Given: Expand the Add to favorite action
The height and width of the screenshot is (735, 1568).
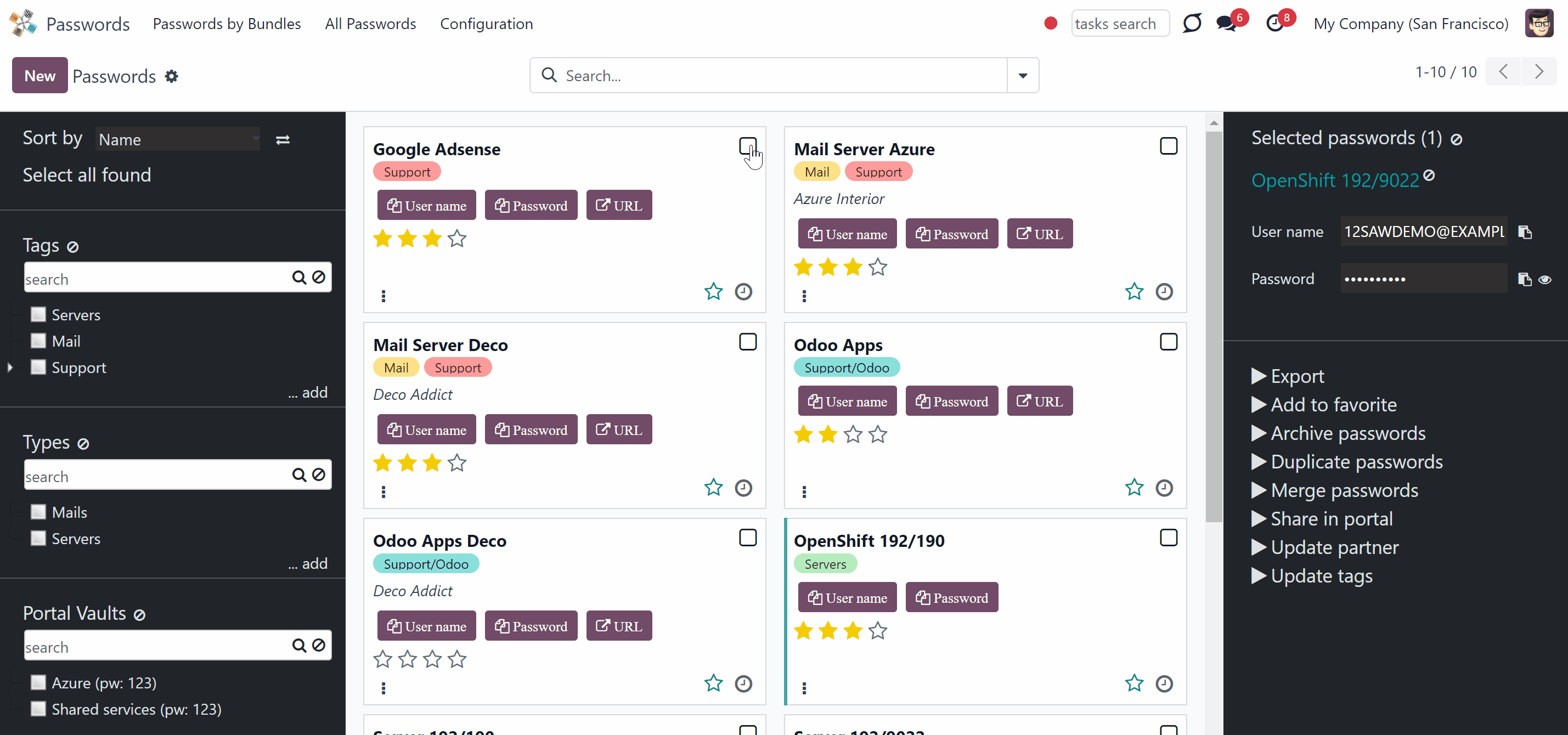Looking at the screenshot, I should click(x=1324, y=405).
